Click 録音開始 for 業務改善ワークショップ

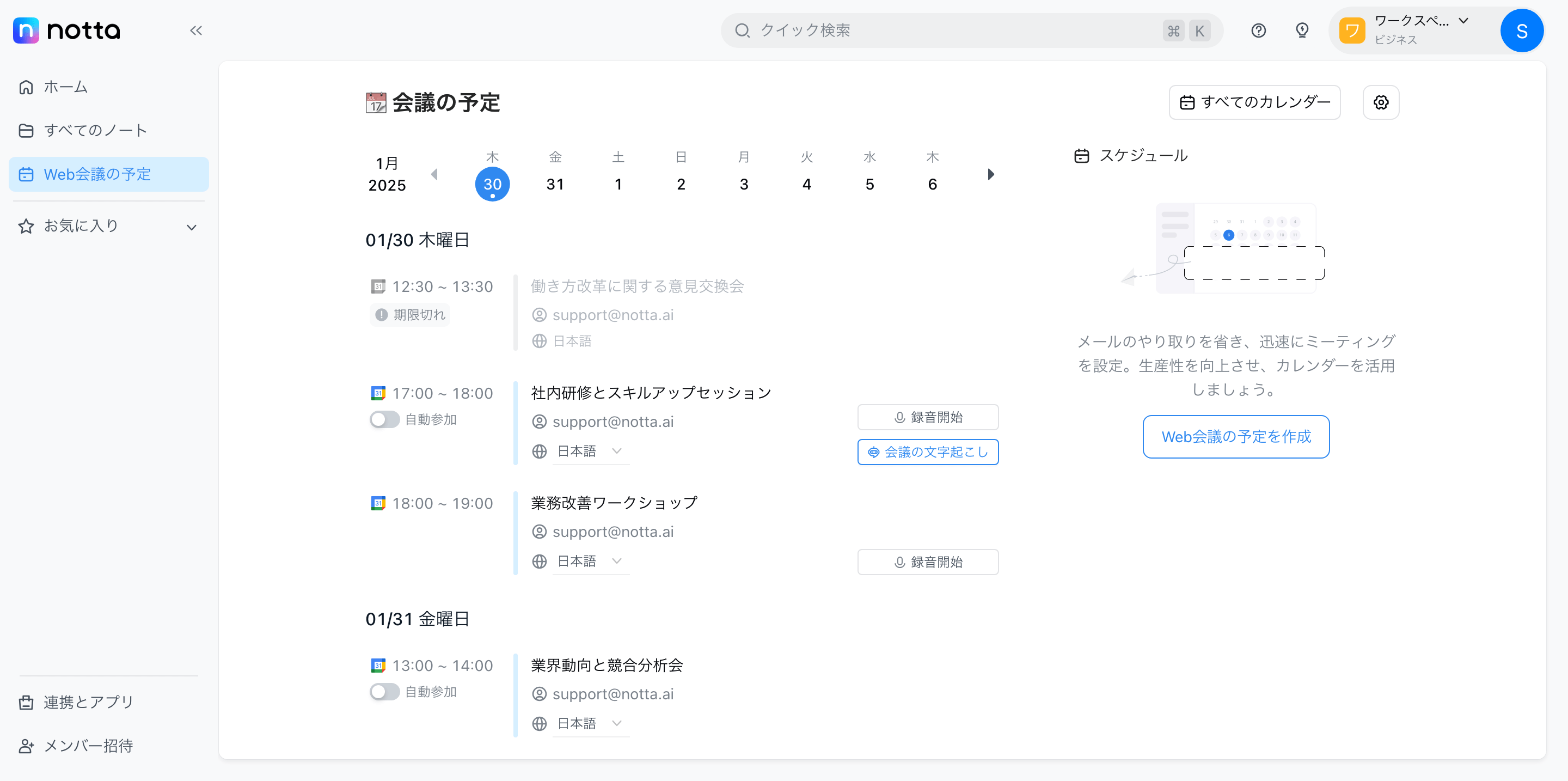(928, 562)
